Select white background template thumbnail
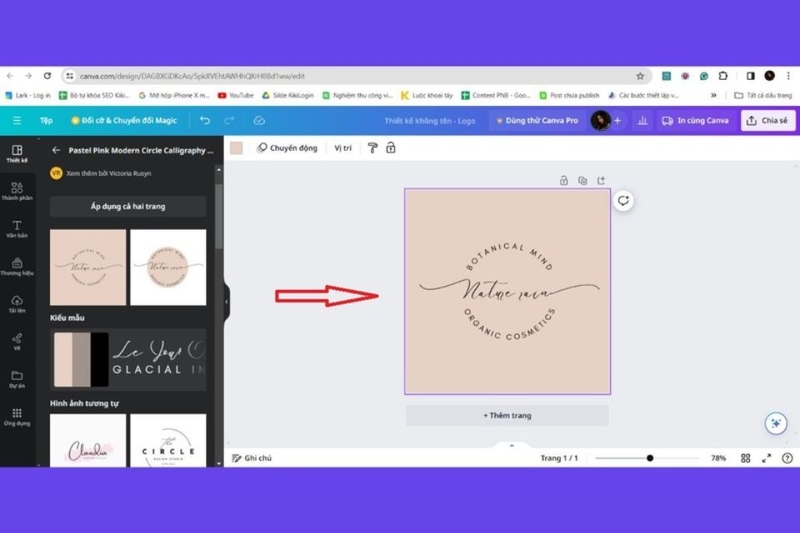The height and width of the screenshot is (533, 800). click(168, 267)
